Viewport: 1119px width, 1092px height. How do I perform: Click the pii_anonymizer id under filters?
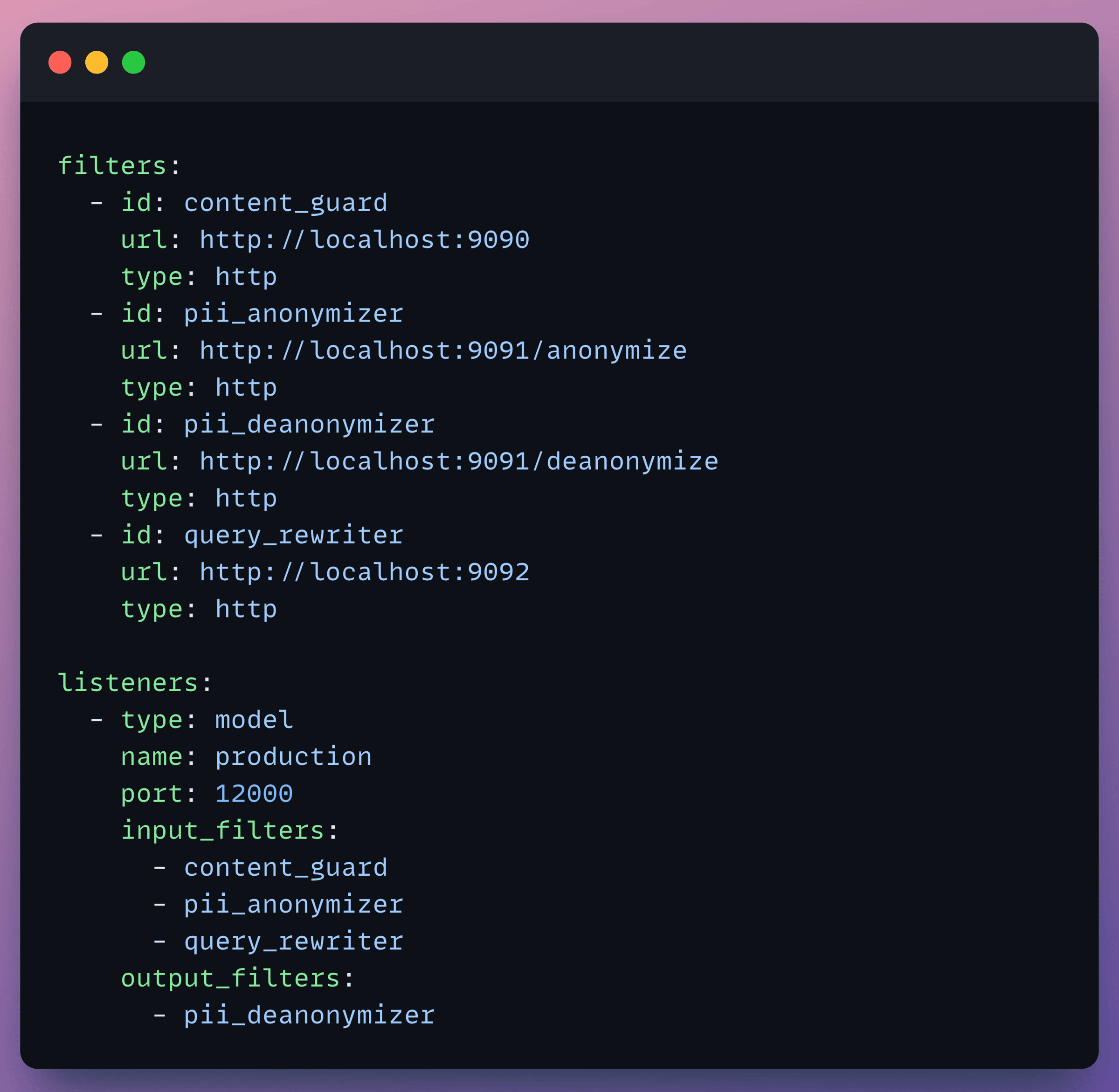(x=293, y=314)
